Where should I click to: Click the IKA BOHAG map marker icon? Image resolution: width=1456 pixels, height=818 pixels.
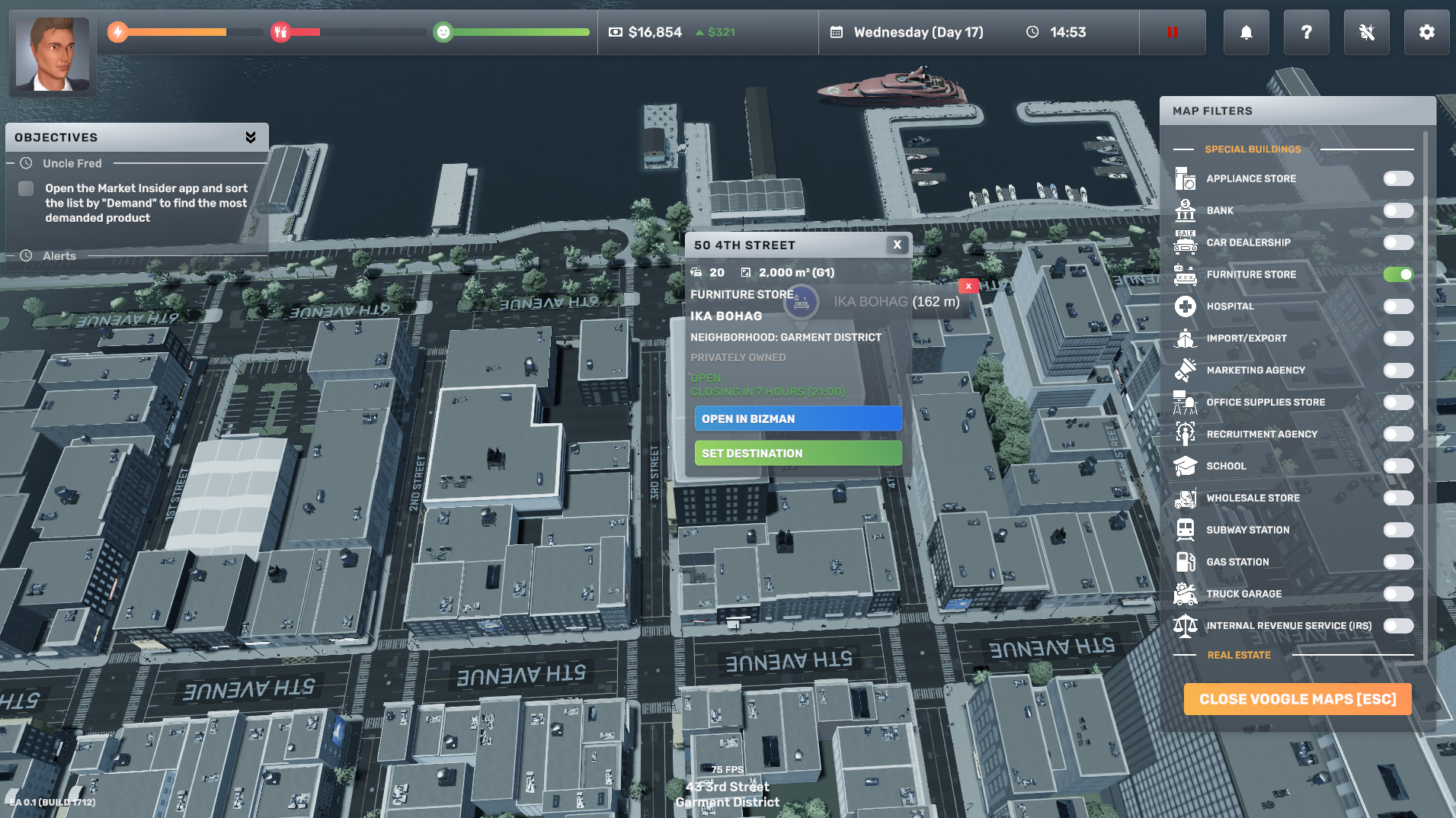[801, 303]
